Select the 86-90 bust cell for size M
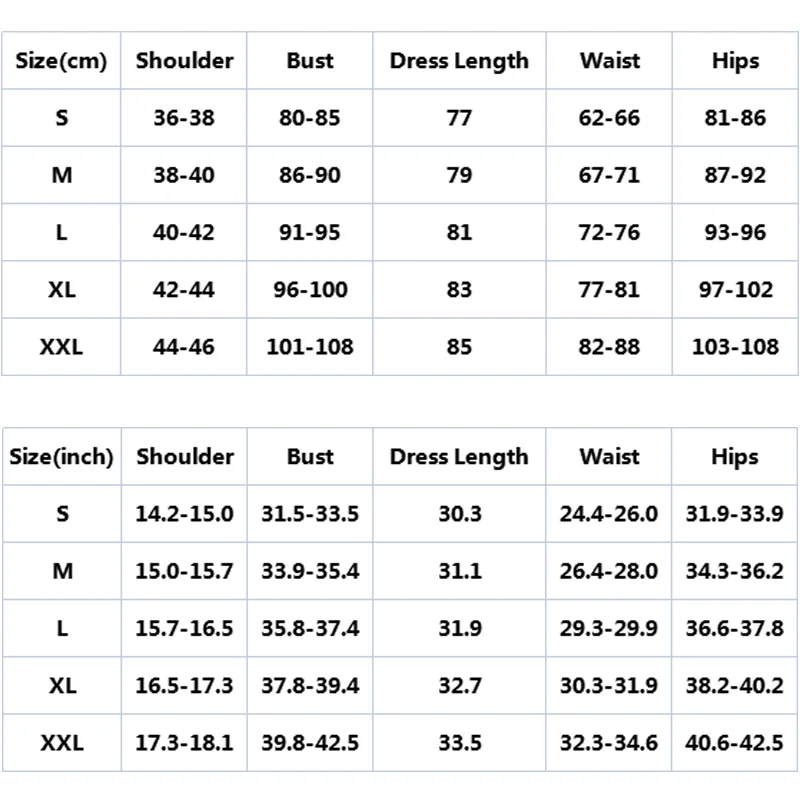The height and width of the screenshot is (800, 800). (310, 175)
